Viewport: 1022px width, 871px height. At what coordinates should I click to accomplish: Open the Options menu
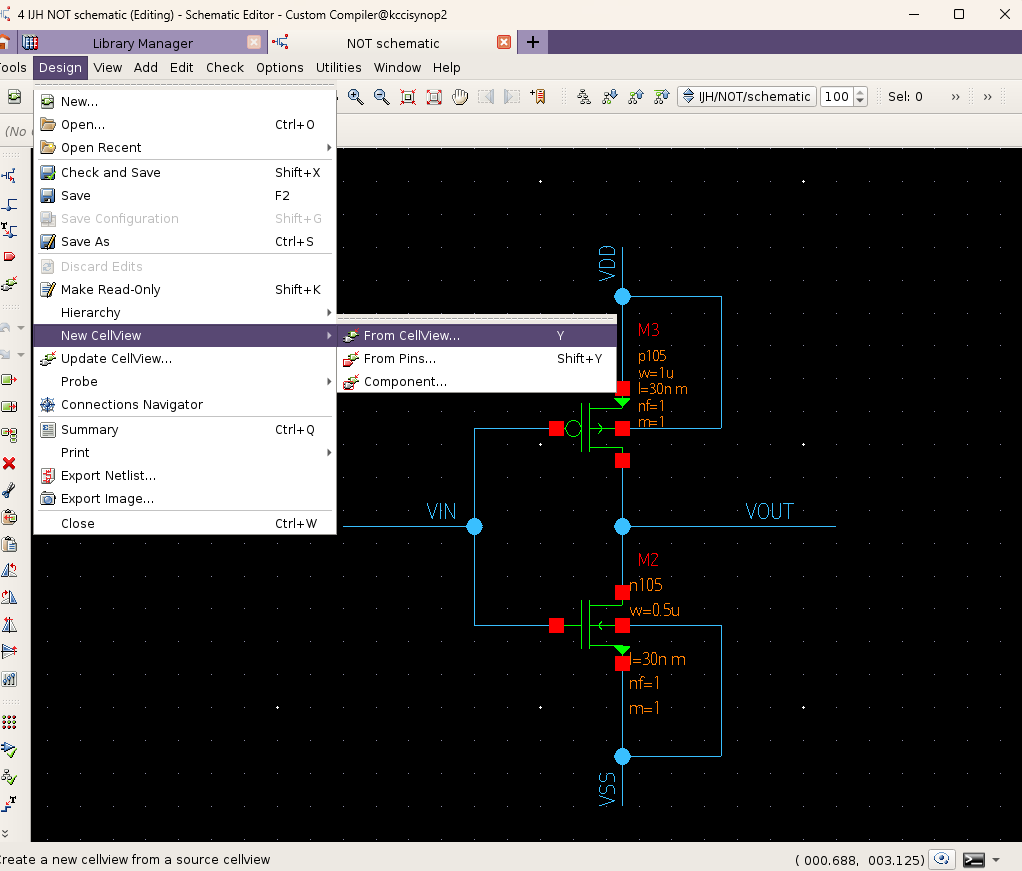[x=280, y=68]
